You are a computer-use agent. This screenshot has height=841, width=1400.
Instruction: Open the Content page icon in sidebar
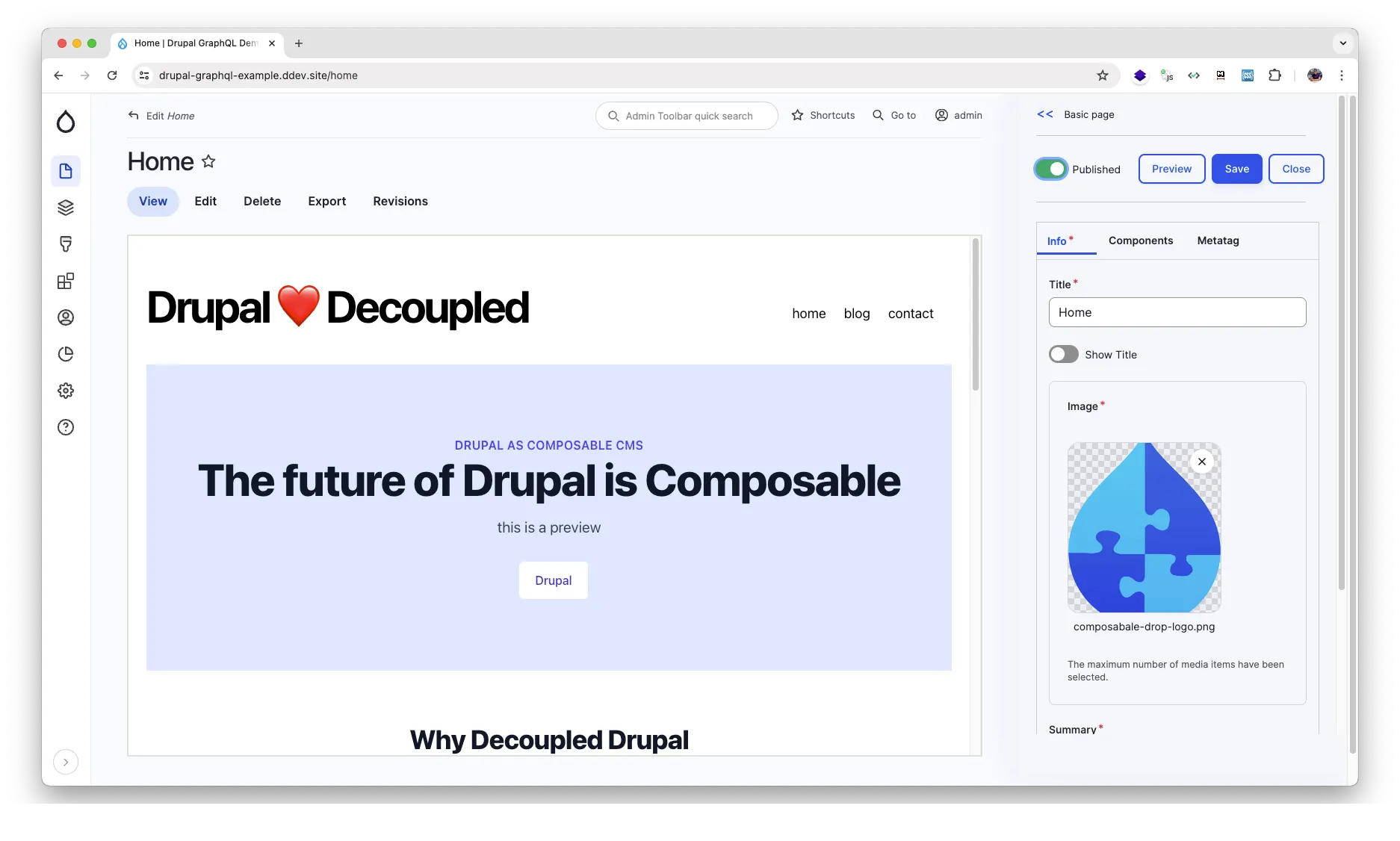[66, 171]
